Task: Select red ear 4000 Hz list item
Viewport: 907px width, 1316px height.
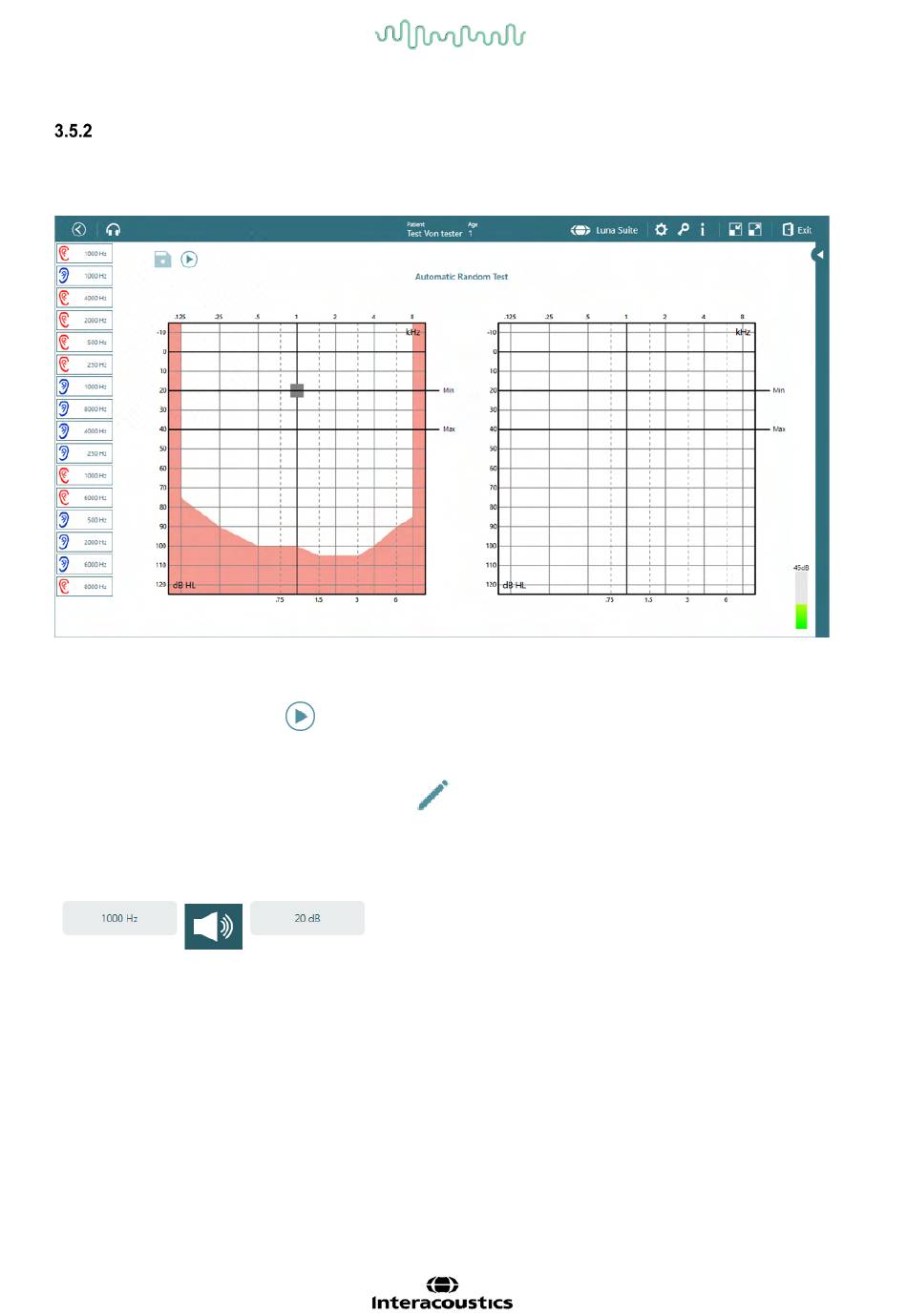Action: click(85, 298)
